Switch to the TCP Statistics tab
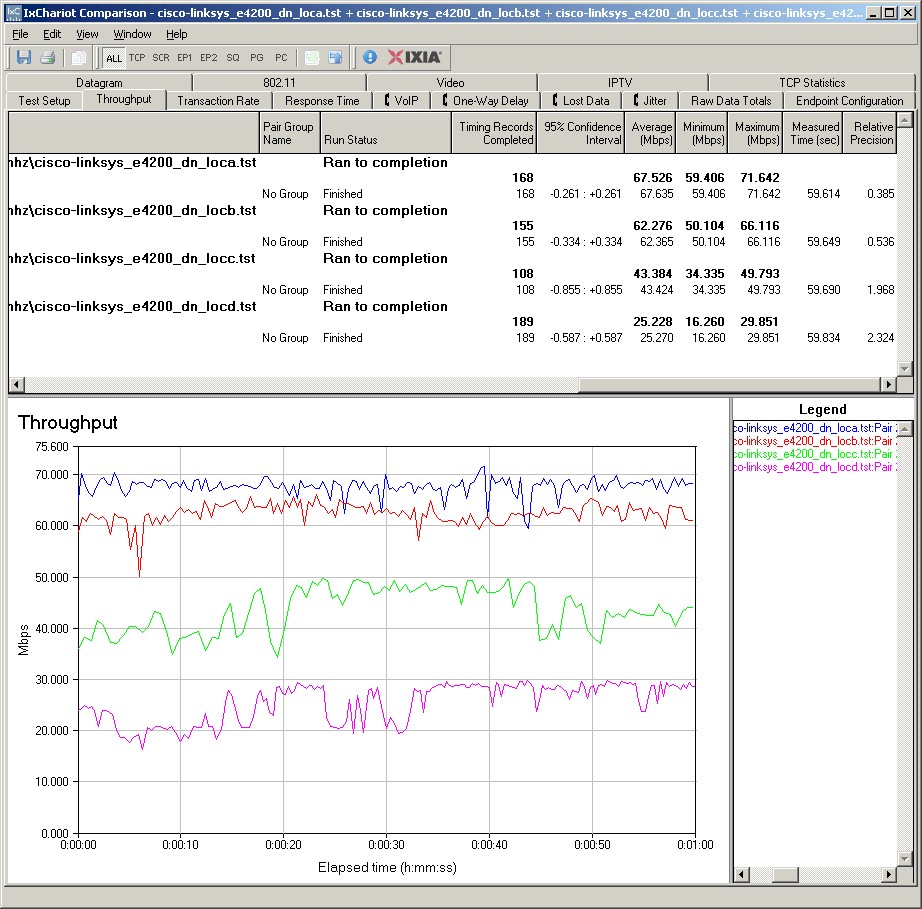The image size is (922, 909). pos(812,82)
